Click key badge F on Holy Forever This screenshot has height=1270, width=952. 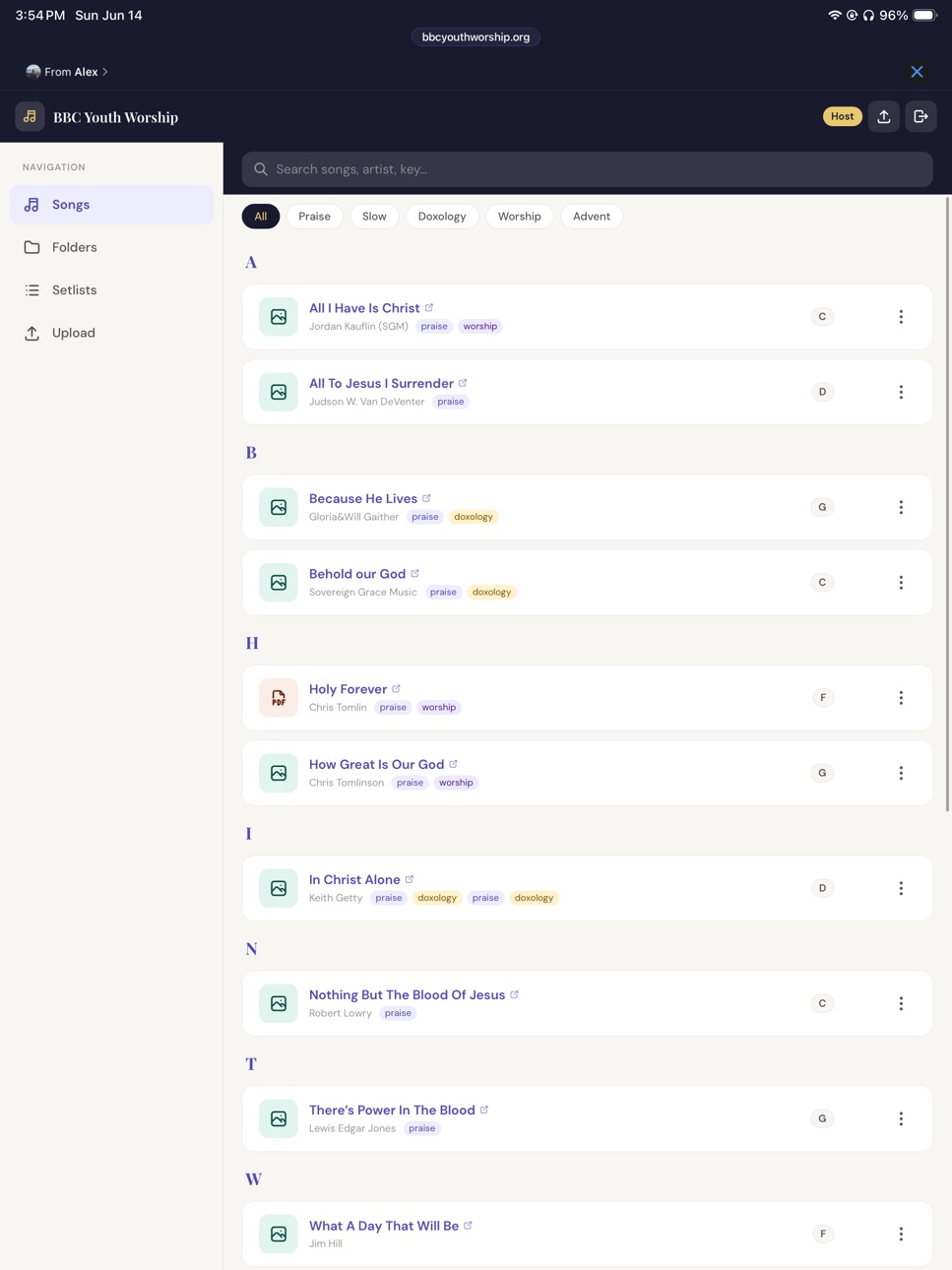coord(823,698)
